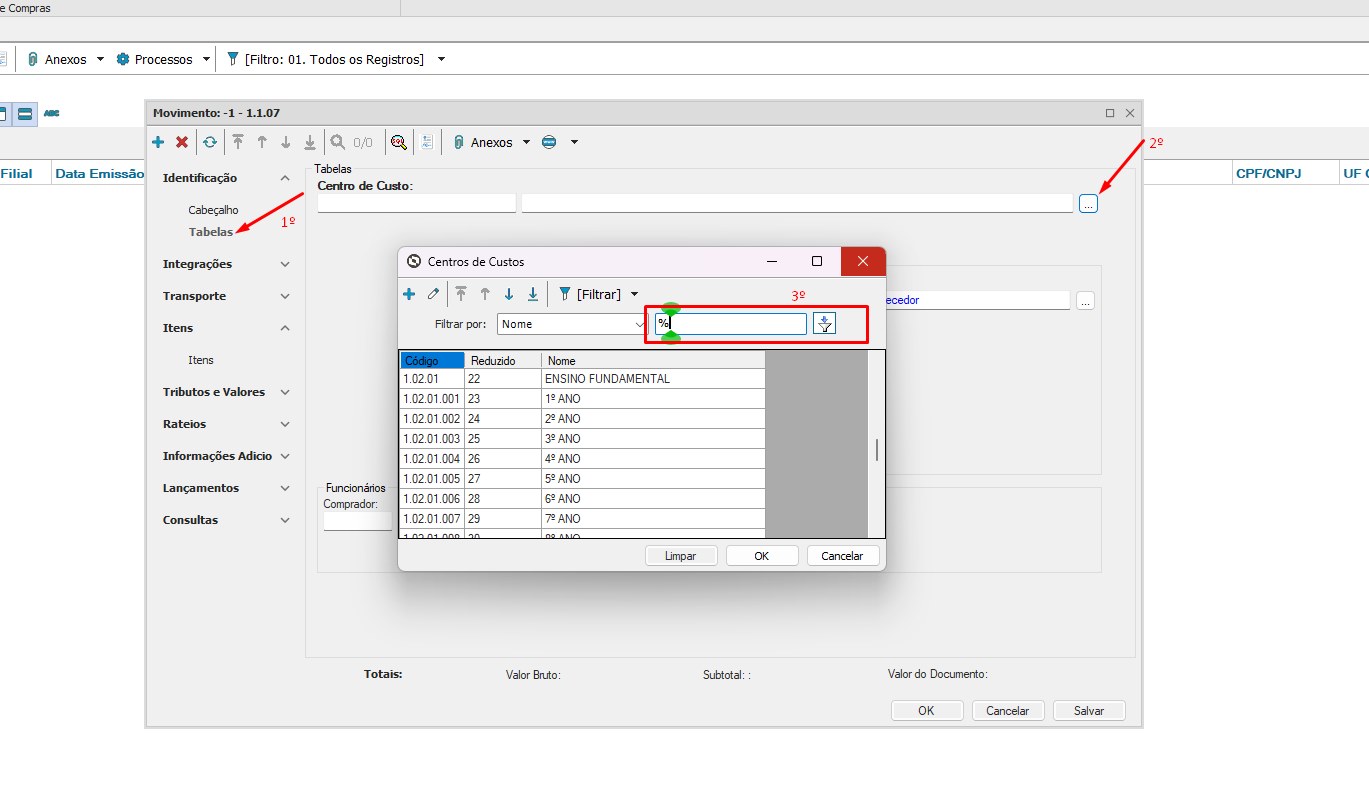Click the SQL magnifier icon in Movimento toolbar
The width and height of the screenshot is (1369, 792).
click(x=399, y=142)
